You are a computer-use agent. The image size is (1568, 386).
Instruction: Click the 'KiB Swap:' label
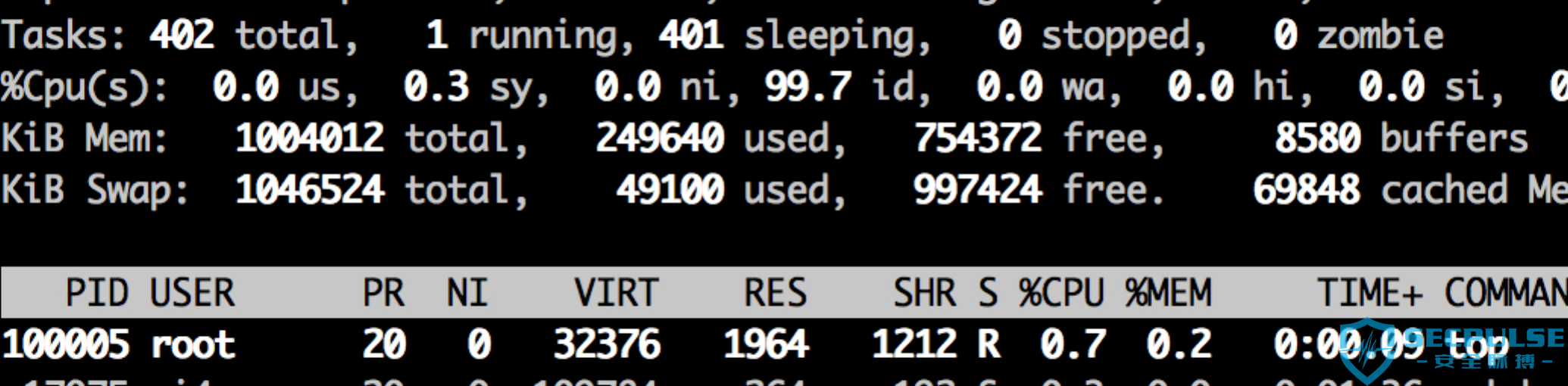click(95, 191)
